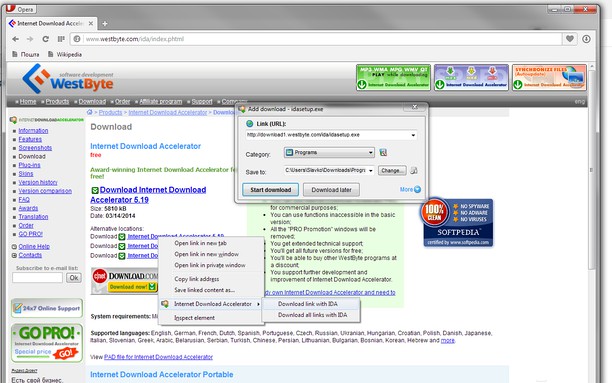Go forward with the forward arrow
Image resolution: width=612 pixels, height=383 pixels.
click(30, 39)
